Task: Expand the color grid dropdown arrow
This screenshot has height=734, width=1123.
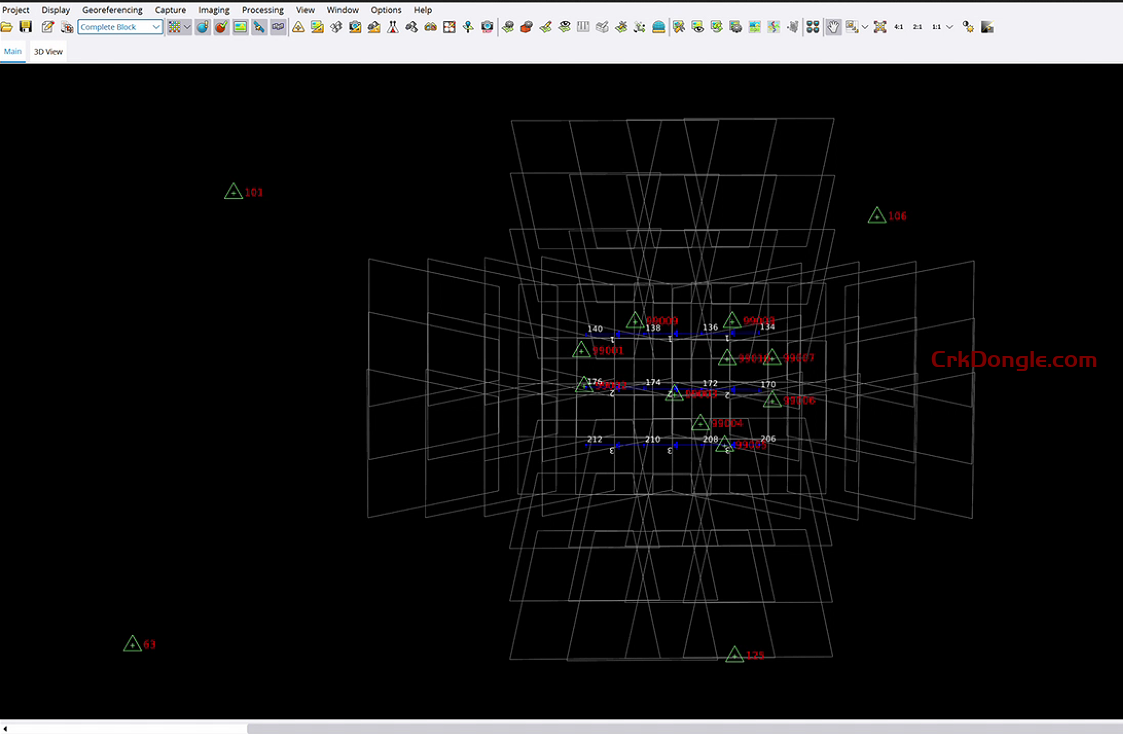Action: 187,27
